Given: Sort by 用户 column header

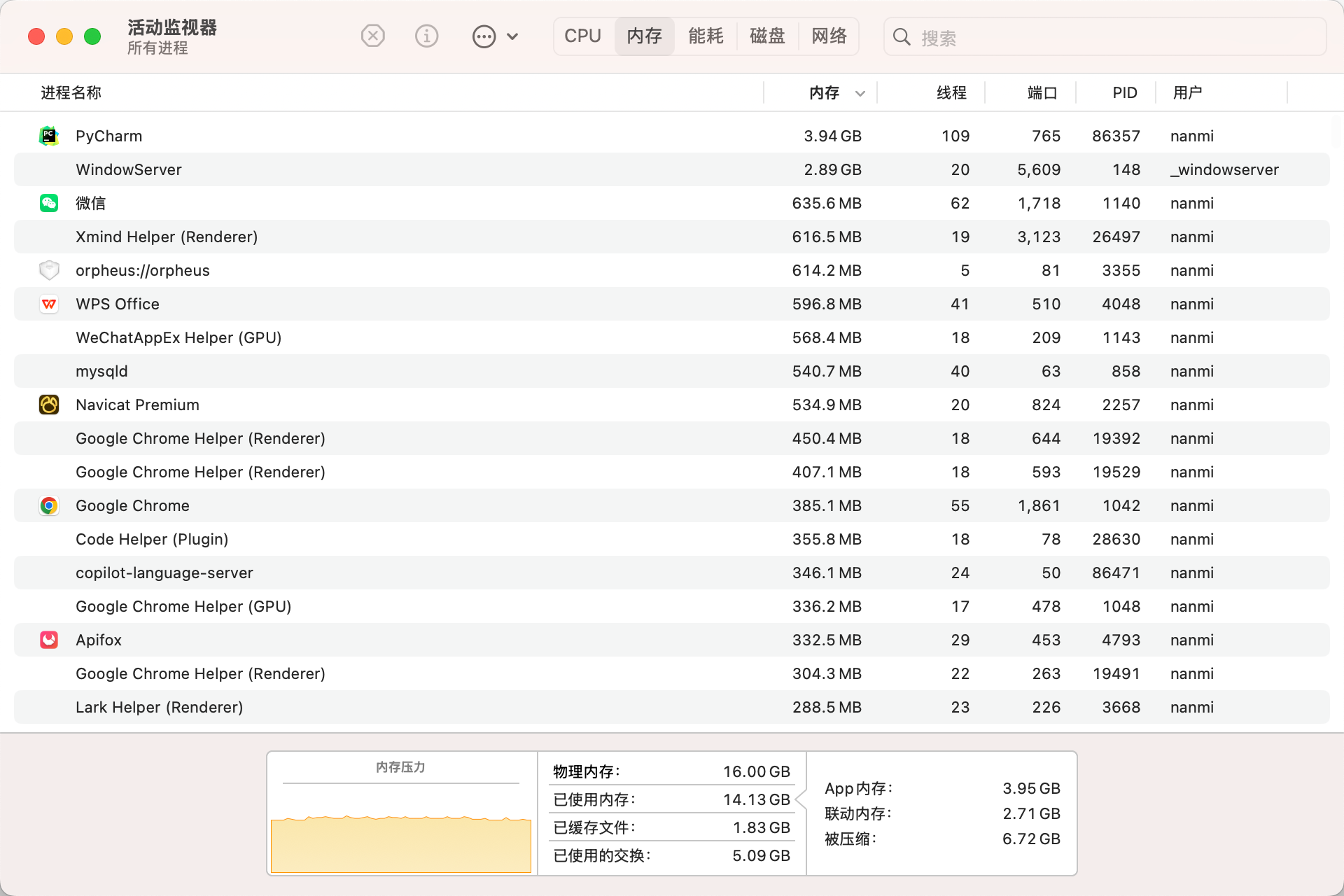Looking at the screenshot, I should [x=1188, y=92].
